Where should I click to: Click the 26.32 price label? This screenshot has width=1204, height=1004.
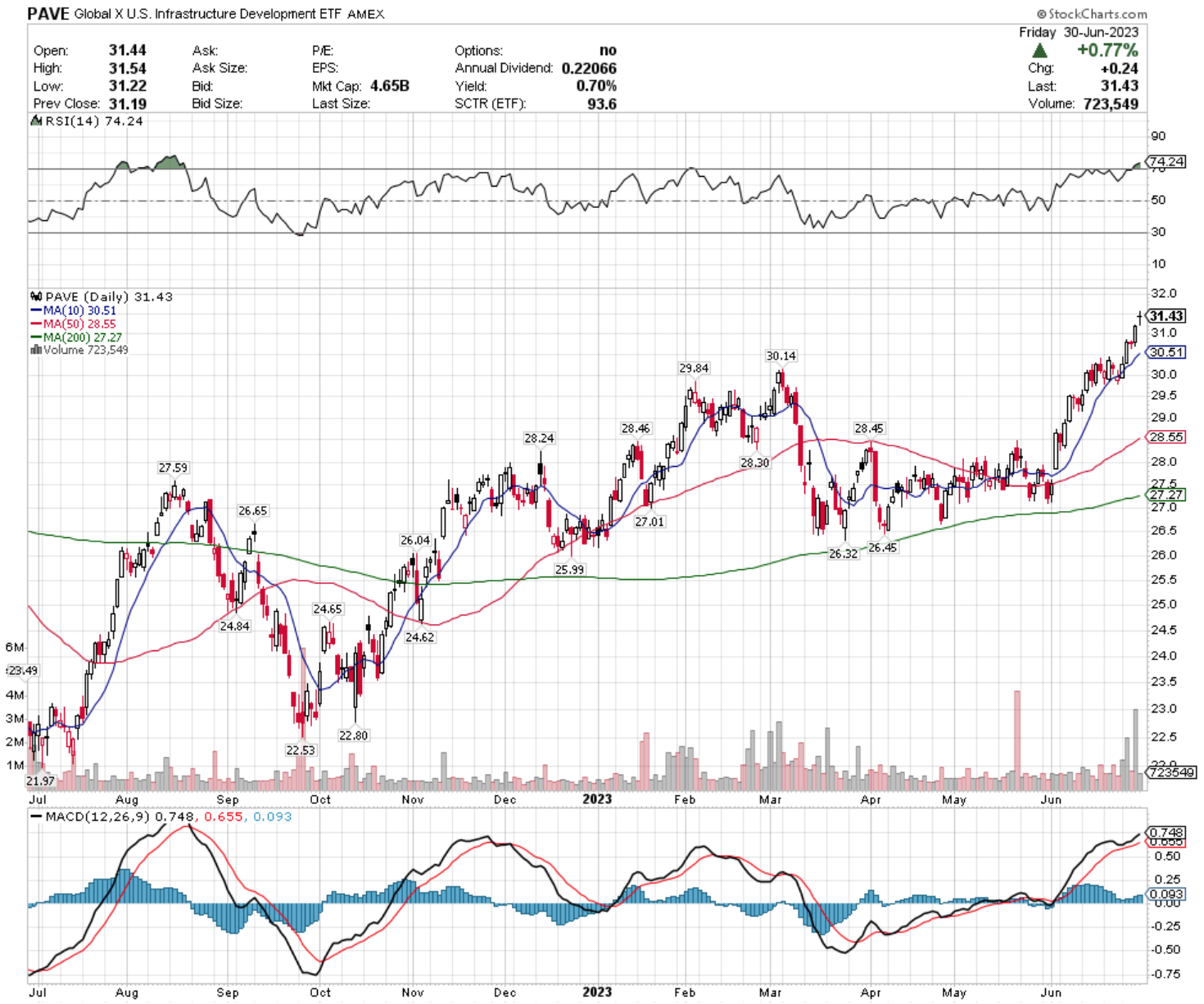843,554
